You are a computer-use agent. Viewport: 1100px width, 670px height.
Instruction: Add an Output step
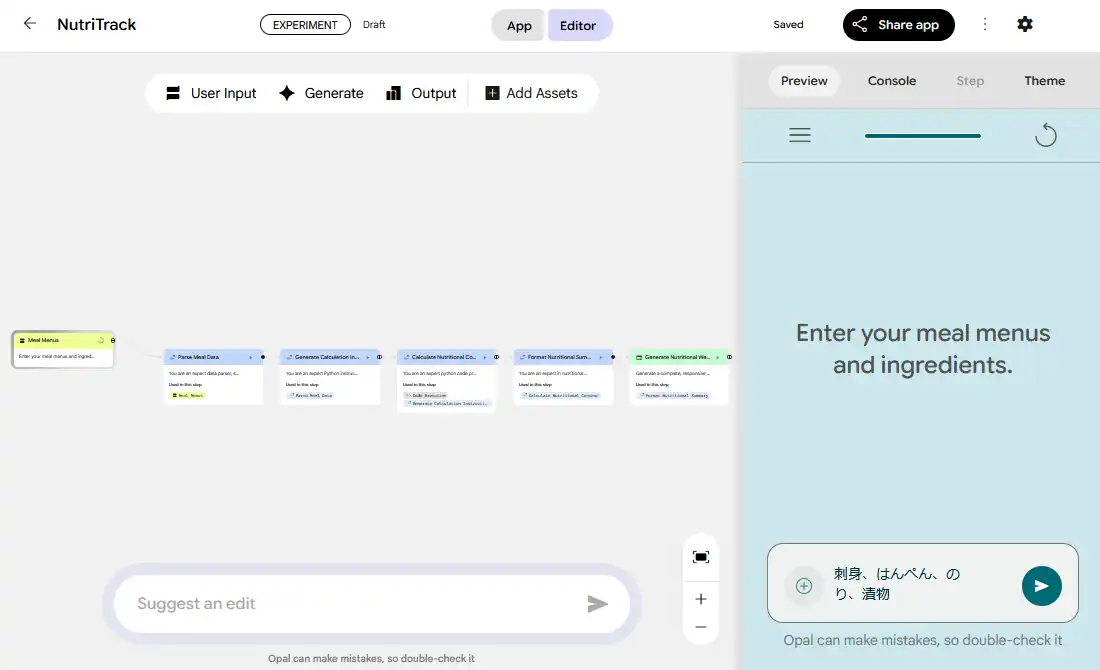(x=421, y=93)
